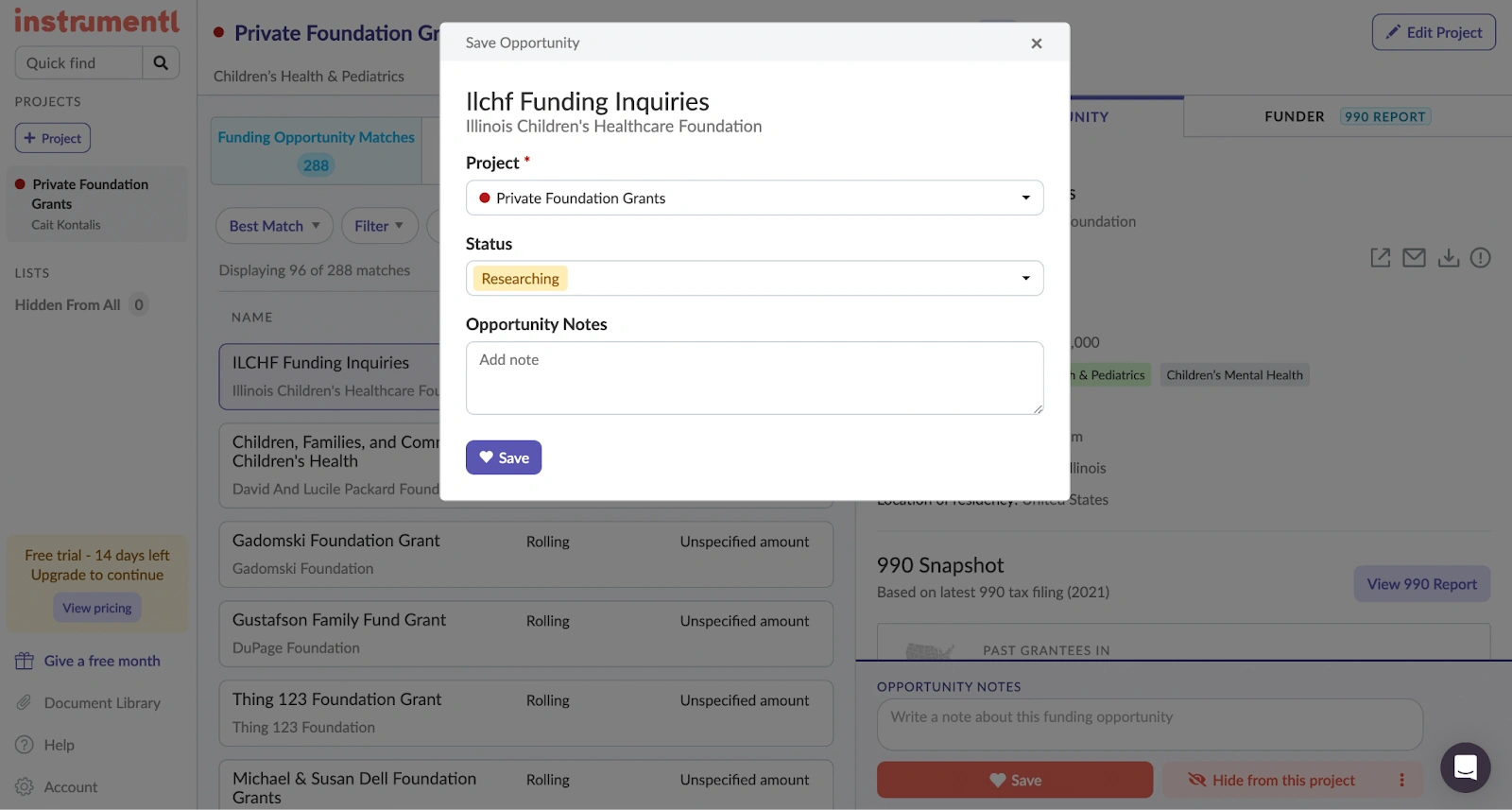
Task: Click the gear icon next to Account
Action: pos(23,786)
